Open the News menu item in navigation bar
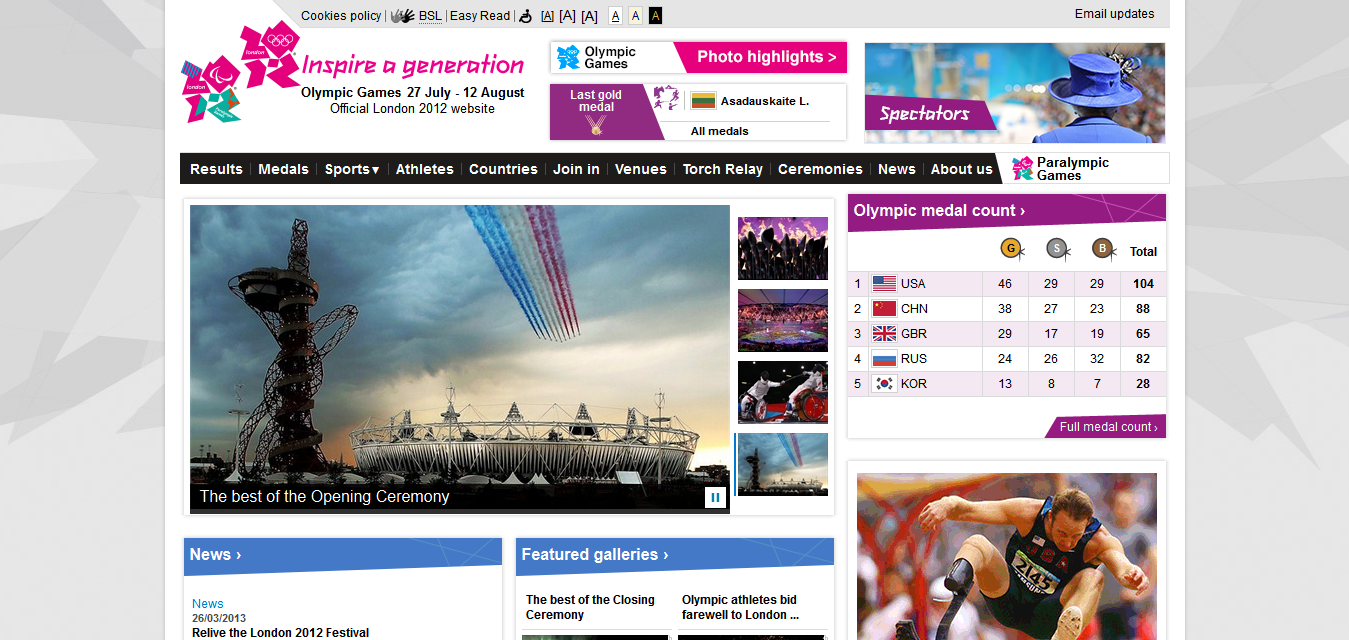Screen dimensions: 1349x640 [x=897, y=169]
